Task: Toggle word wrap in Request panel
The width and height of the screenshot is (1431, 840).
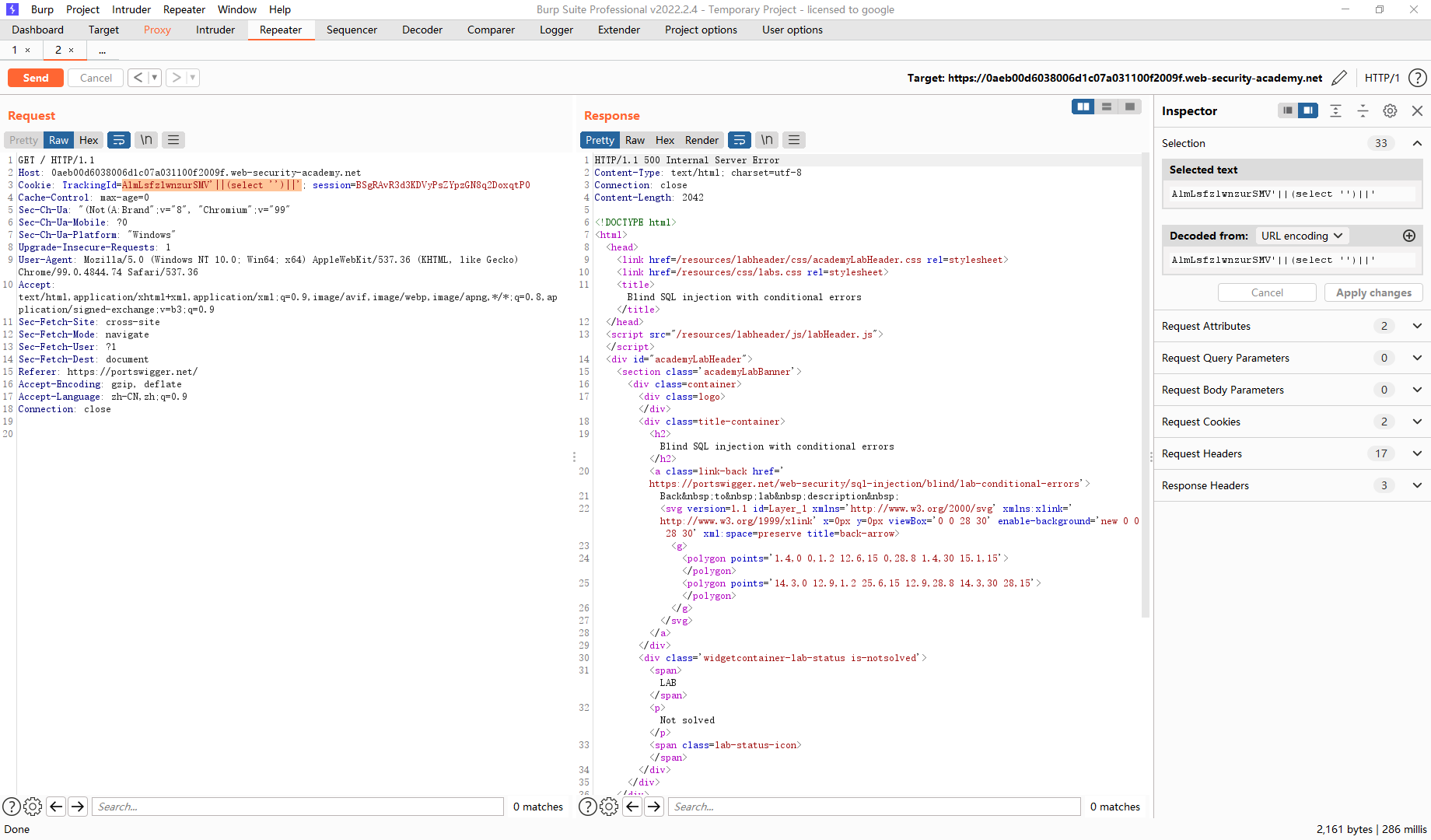Action: pyautogui.click(x=119, y=140)
